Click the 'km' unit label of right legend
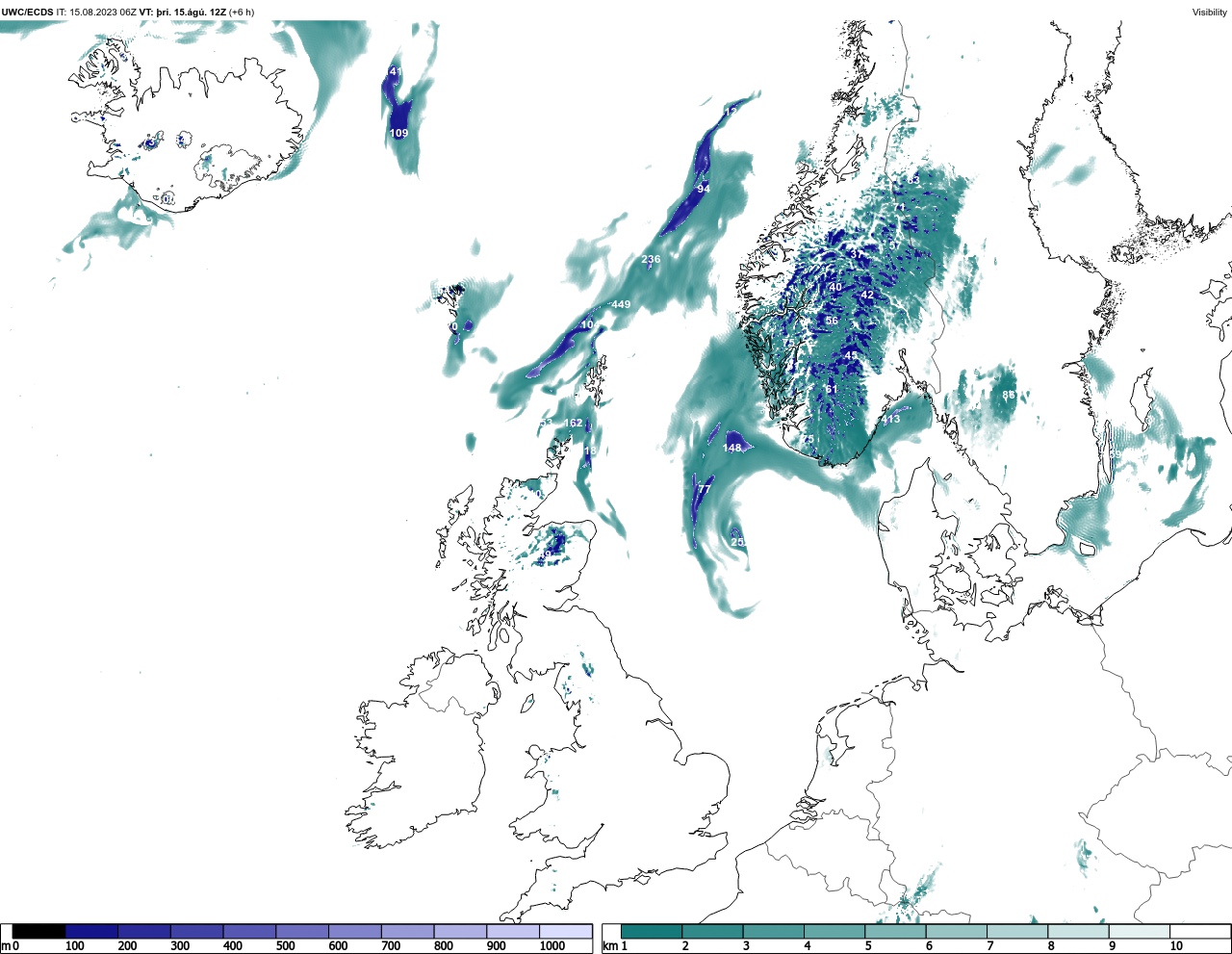1232x954 pixels. pos(610,946)
